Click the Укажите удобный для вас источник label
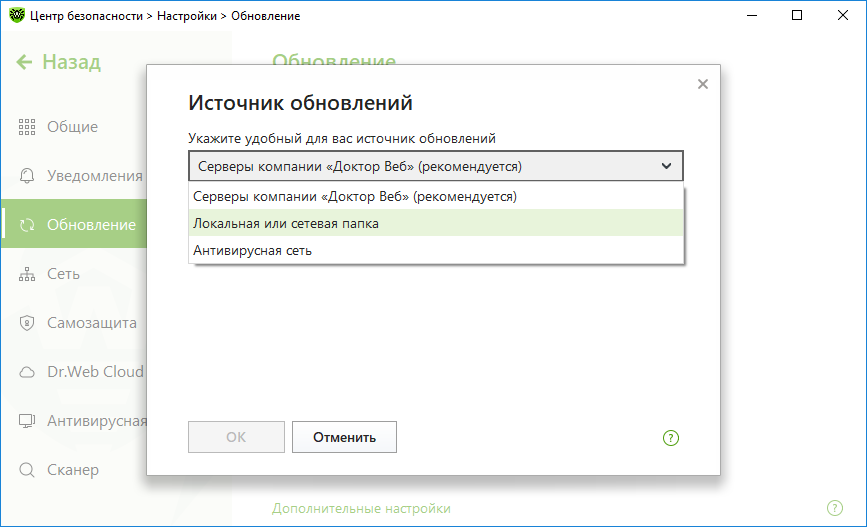867x527 pixels. click(x=342, y=138)
